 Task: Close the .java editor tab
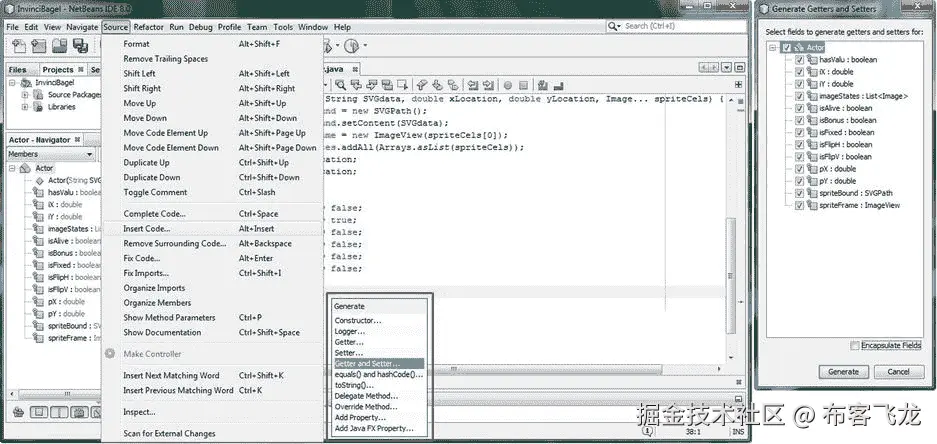(x=354, y=69)
